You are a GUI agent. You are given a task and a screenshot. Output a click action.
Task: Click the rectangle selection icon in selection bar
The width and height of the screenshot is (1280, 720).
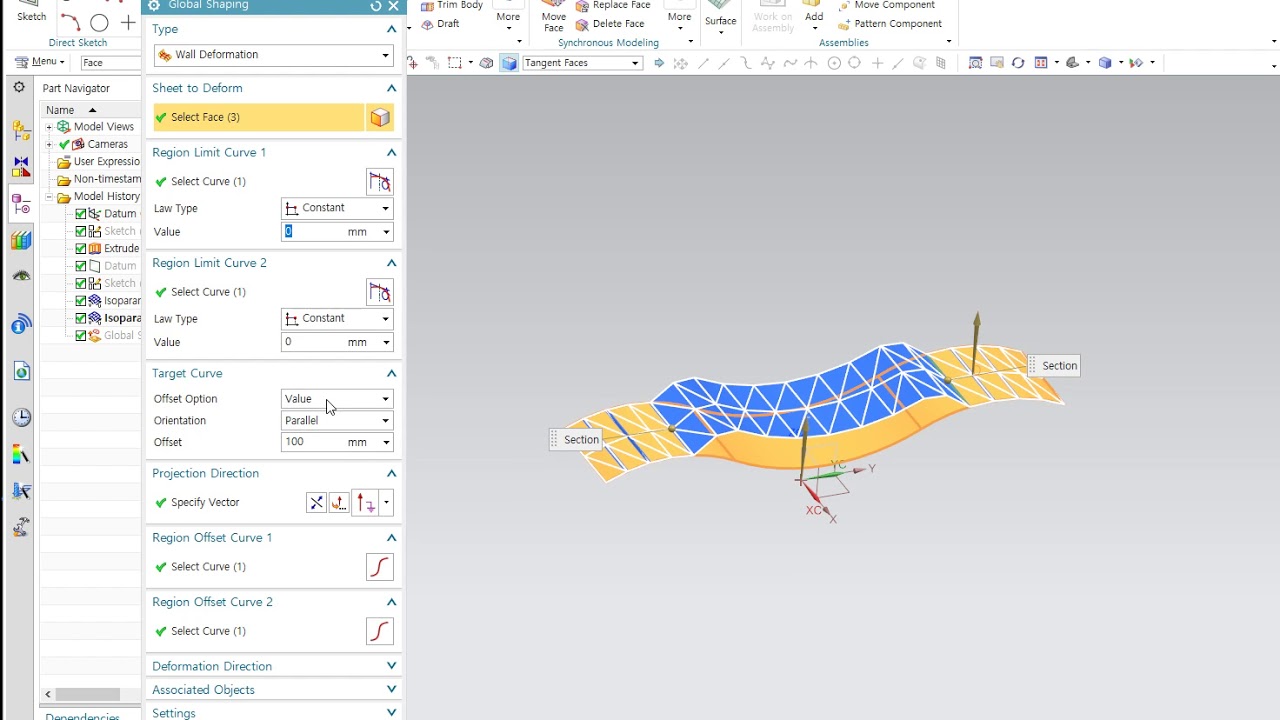point(455,63)
